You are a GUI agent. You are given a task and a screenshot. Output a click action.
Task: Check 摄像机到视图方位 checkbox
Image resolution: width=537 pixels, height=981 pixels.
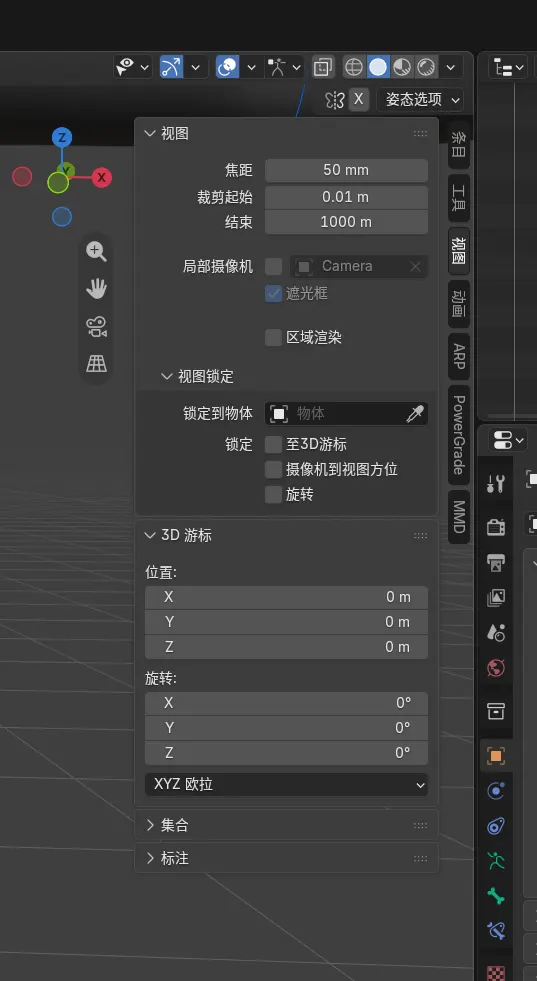(x=274, y=469)
